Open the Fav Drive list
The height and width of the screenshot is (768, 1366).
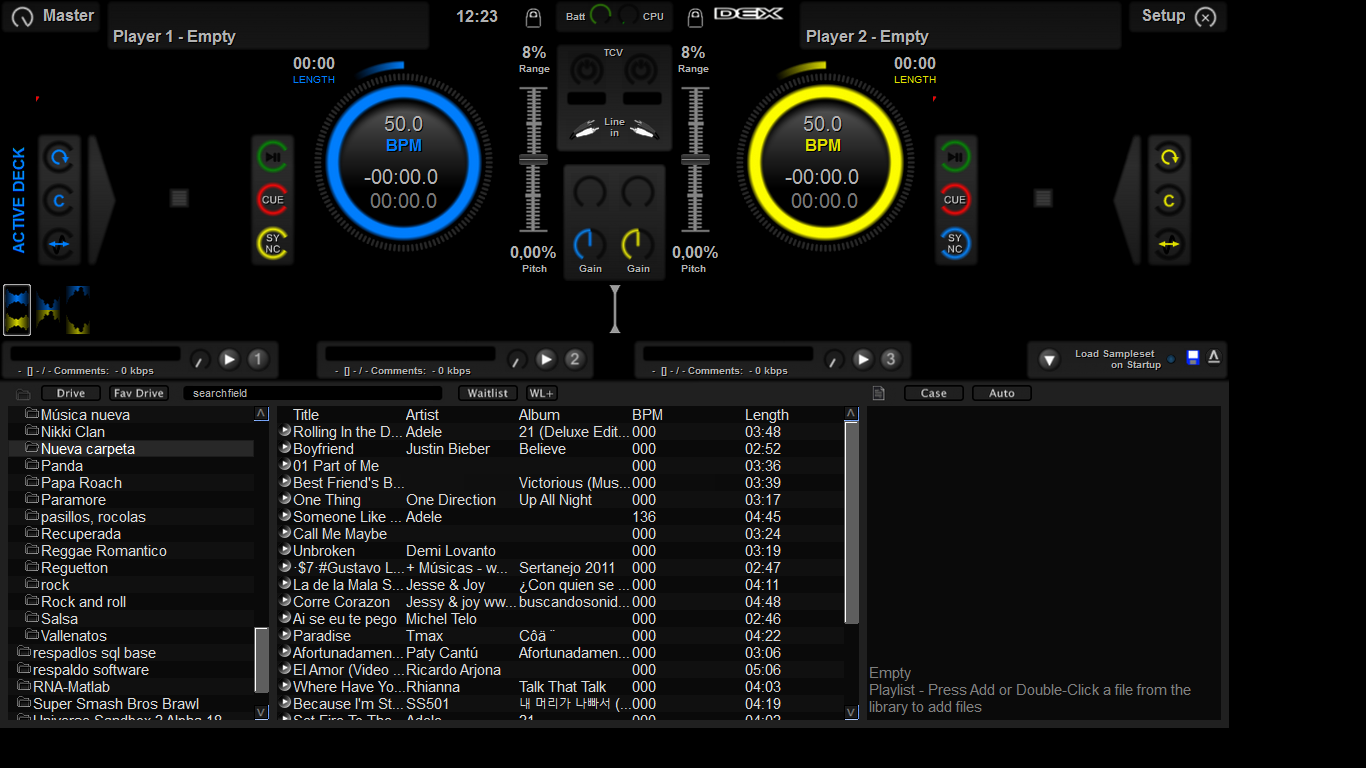[x=138, y=392]
